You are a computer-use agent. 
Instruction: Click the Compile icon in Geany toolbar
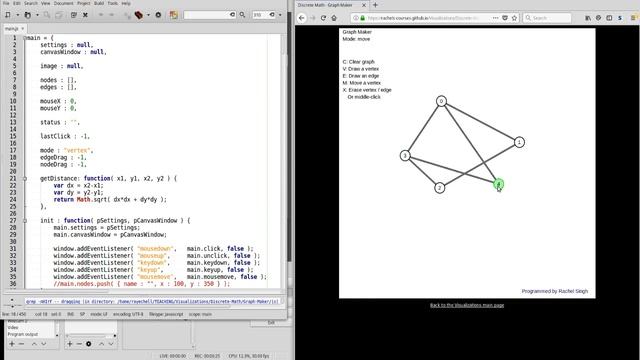[128, 15]
